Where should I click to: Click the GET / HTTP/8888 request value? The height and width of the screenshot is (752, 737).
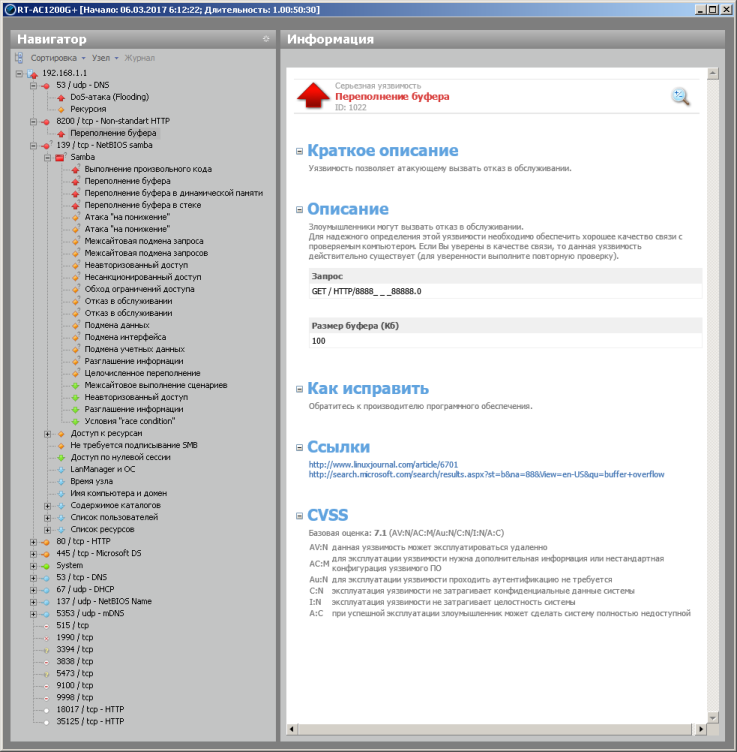click(x=366, y=291)
